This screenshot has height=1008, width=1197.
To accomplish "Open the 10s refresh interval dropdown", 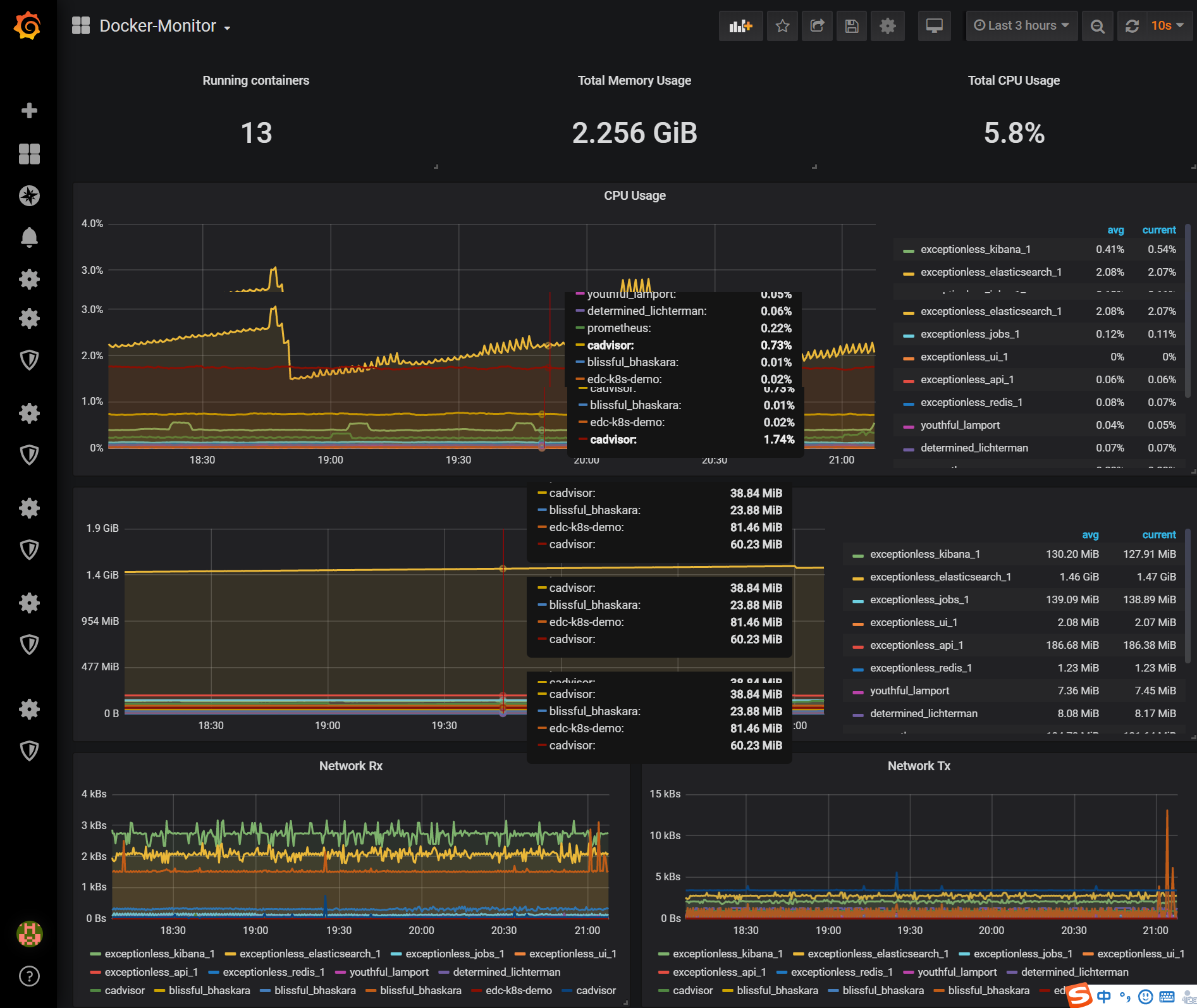I will (x=1167, y=26).
